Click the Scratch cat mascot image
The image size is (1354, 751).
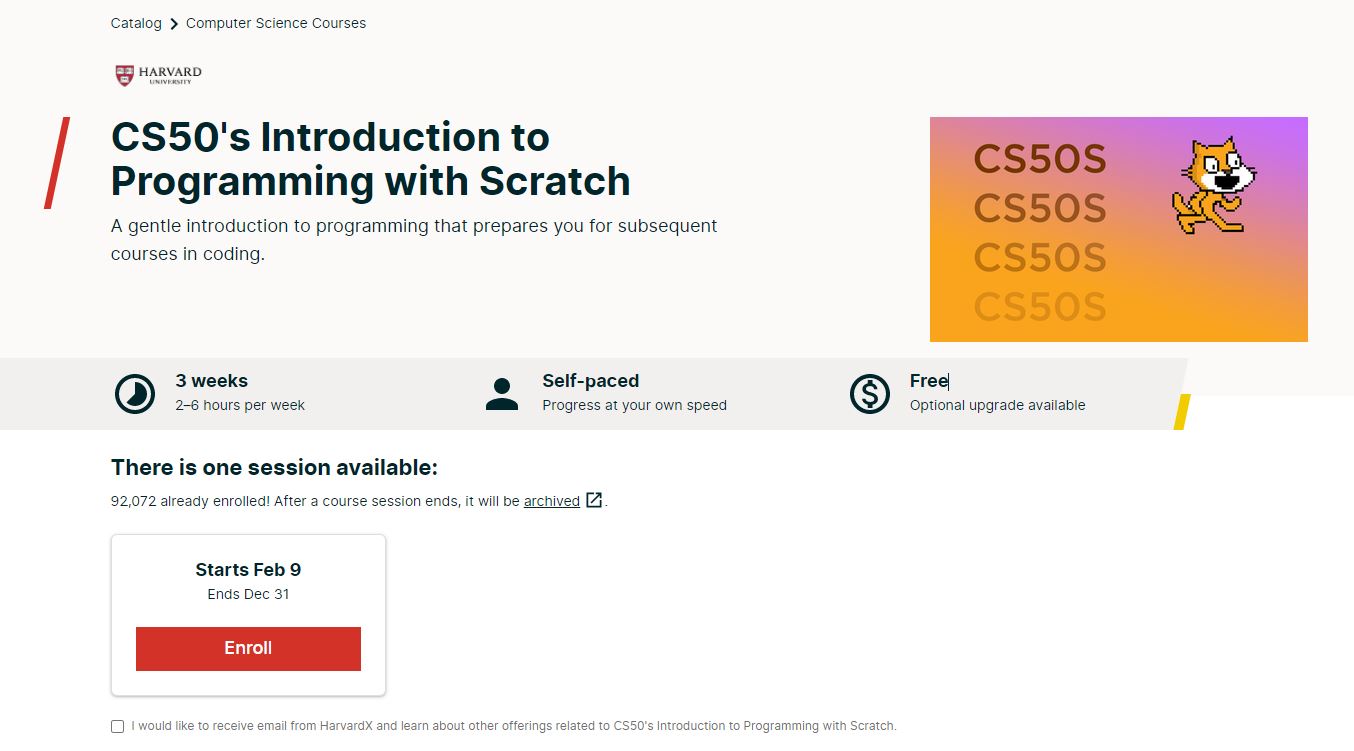tap(1213, 185)
